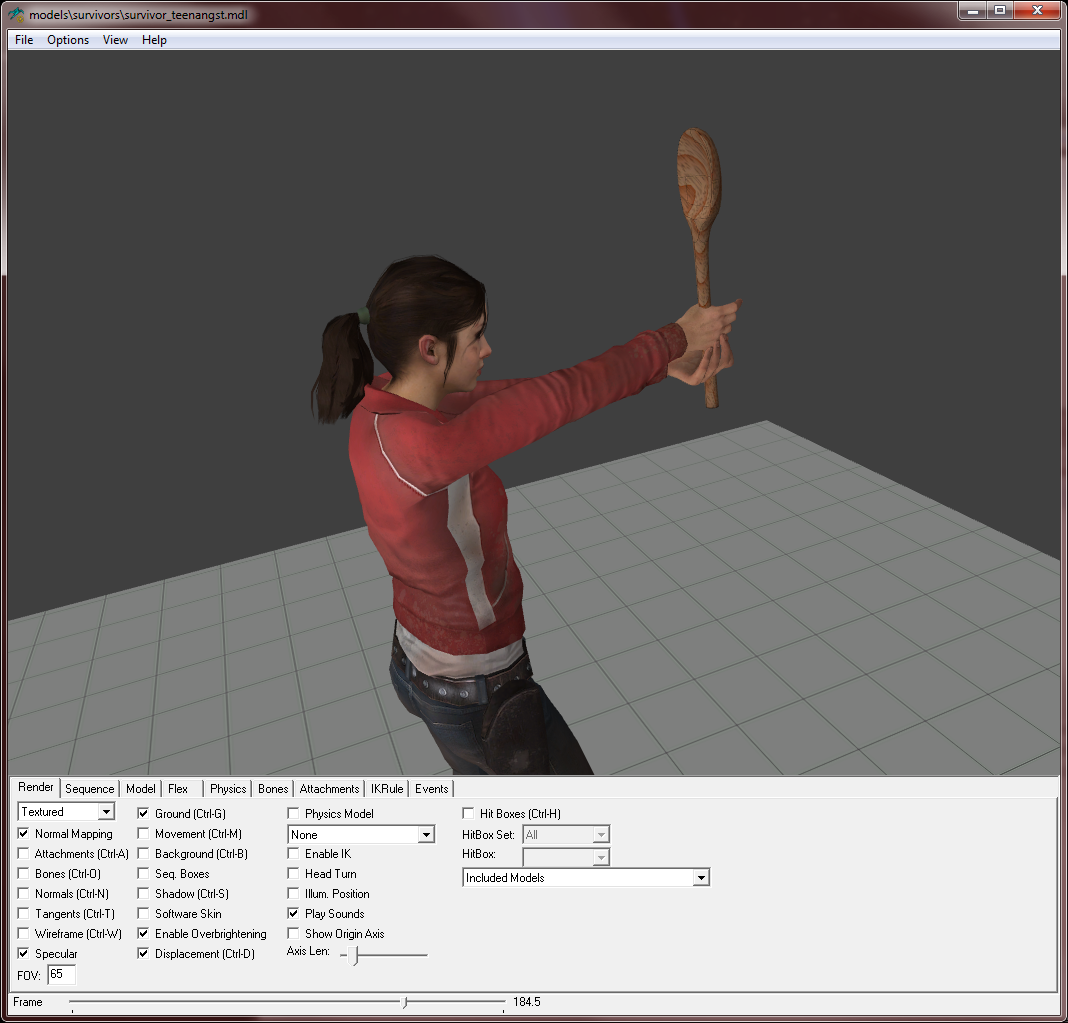1068x1023 pixels.
Task: Open the None dropdown under Physics Model
Action: (x=361, y=834)
